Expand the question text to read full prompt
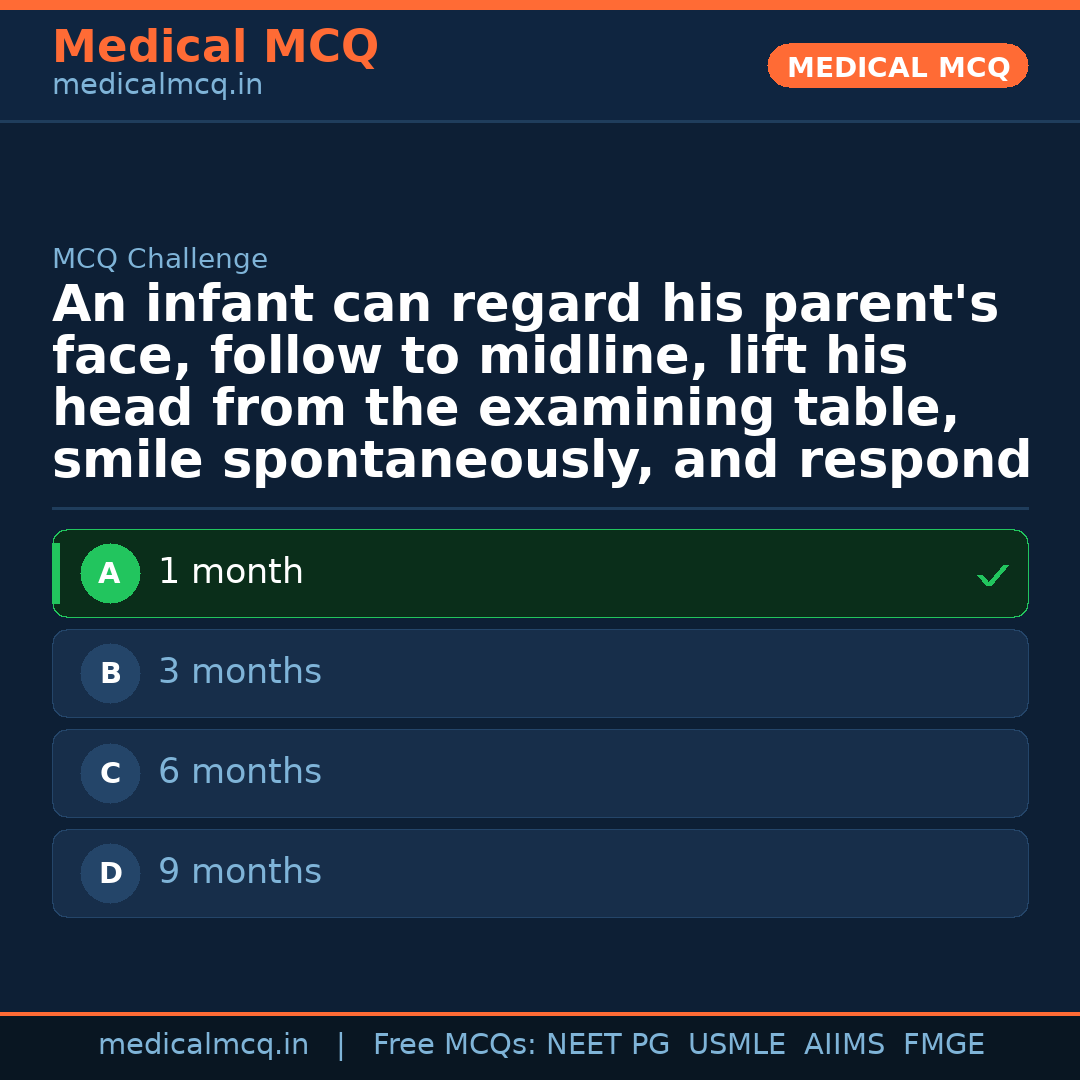 (x=540, y=380)
